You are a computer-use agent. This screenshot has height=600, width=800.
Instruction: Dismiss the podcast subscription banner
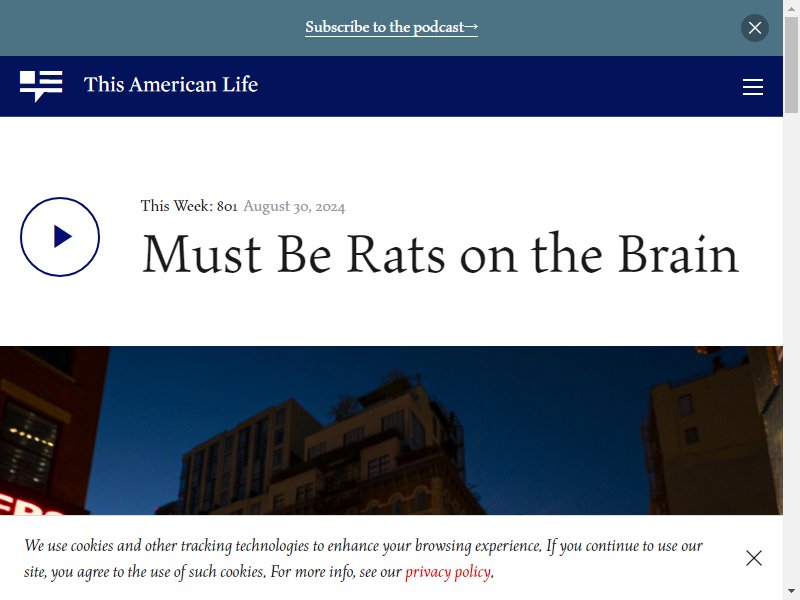(755, 28)
